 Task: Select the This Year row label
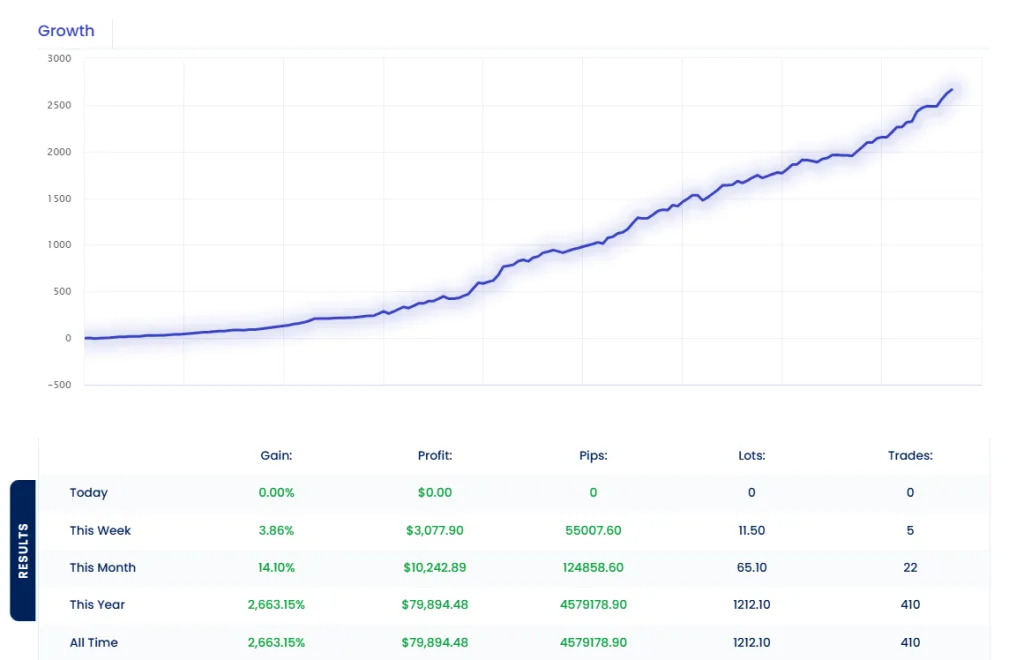click(x=98, y=604)
